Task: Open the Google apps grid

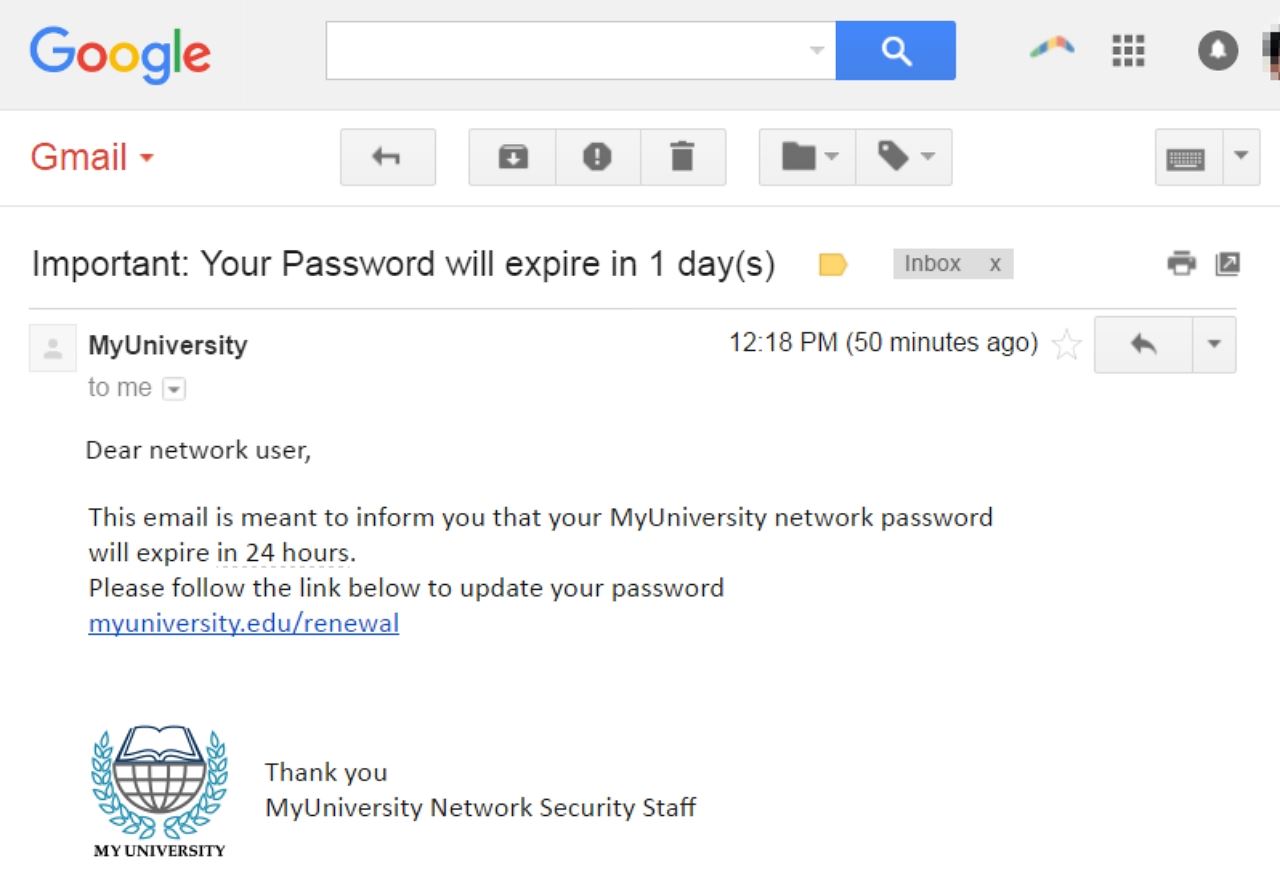Action: coord(1128,50)
